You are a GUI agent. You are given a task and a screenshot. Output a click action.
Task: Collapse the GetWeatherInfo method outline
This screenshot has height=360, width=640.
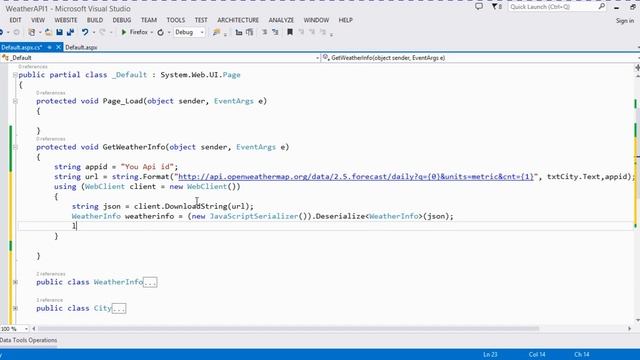[15, 147]
